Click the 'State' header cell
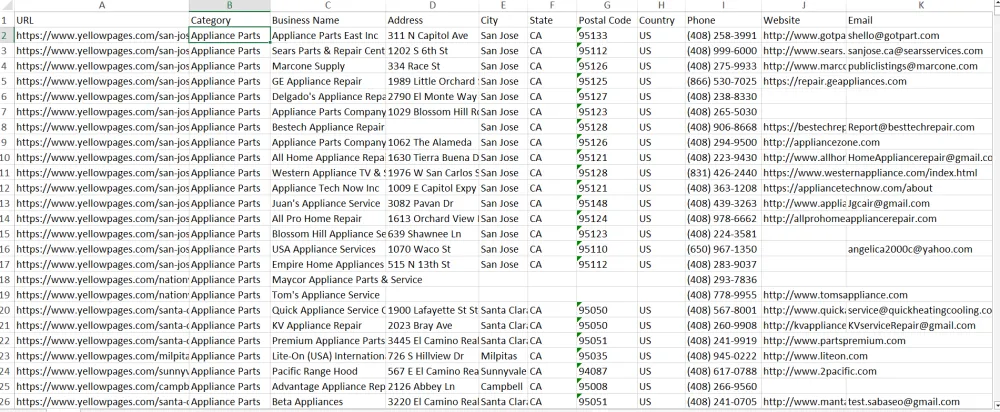 coord(552,20)
